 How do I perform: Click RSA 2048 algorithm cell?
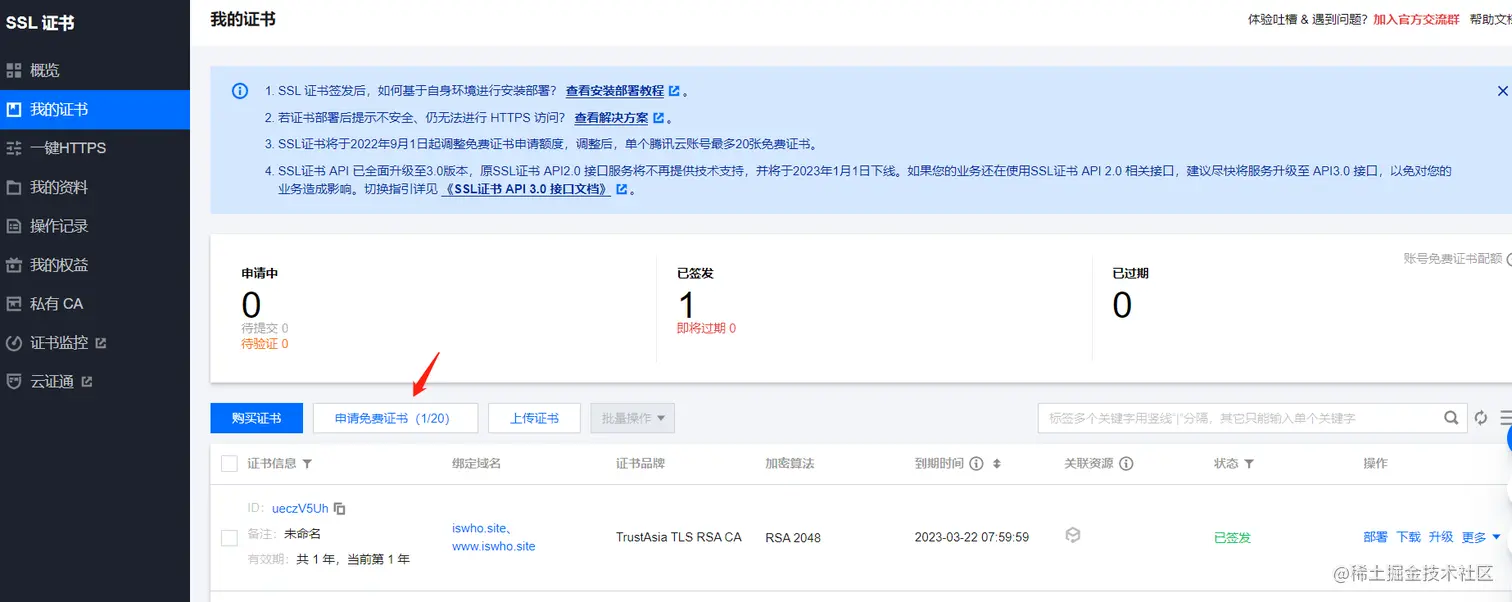tap(793, 537)
